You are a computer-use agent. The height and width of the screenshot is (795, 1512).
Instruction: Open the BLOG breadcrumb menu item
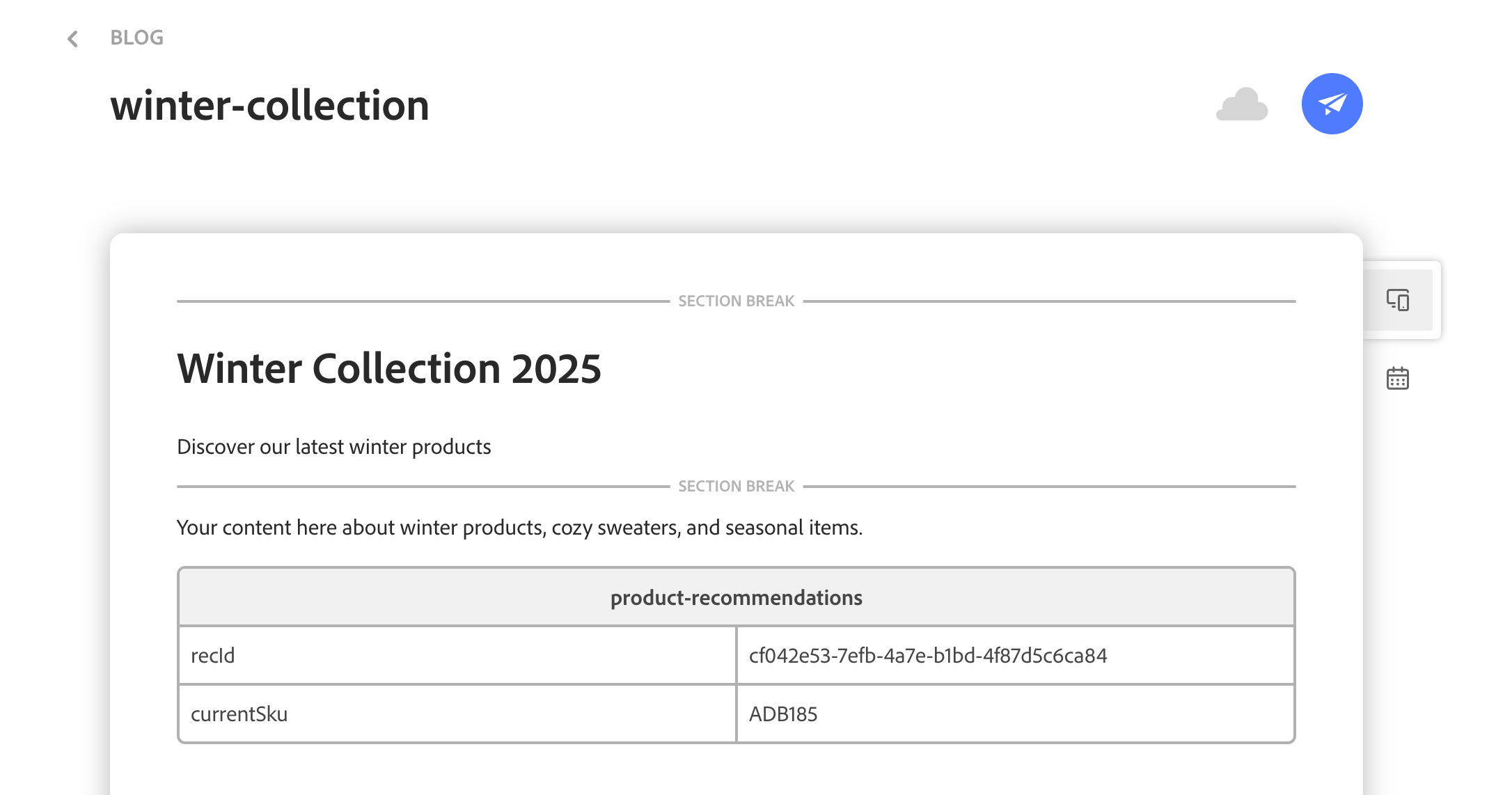pyautogui.click(x=136, y=38)
